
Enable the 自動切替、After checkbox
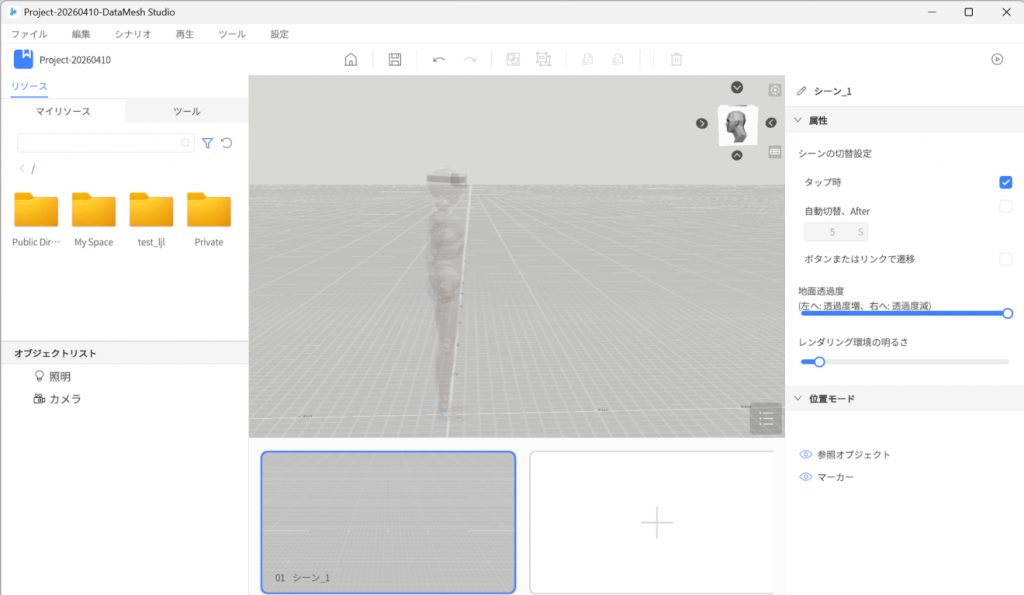click(1005, 207)
